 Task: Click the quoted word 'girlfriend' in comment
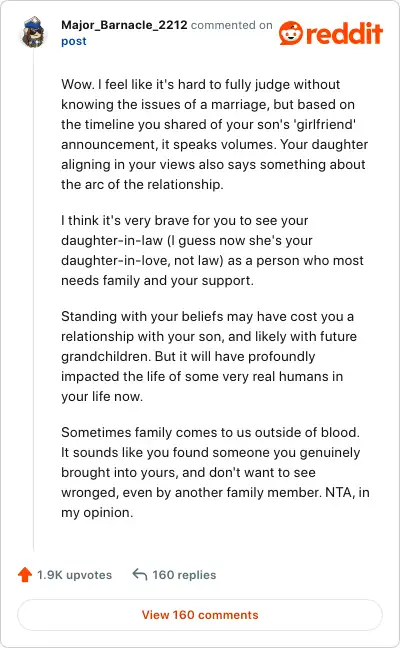click(x=324, y=124)
